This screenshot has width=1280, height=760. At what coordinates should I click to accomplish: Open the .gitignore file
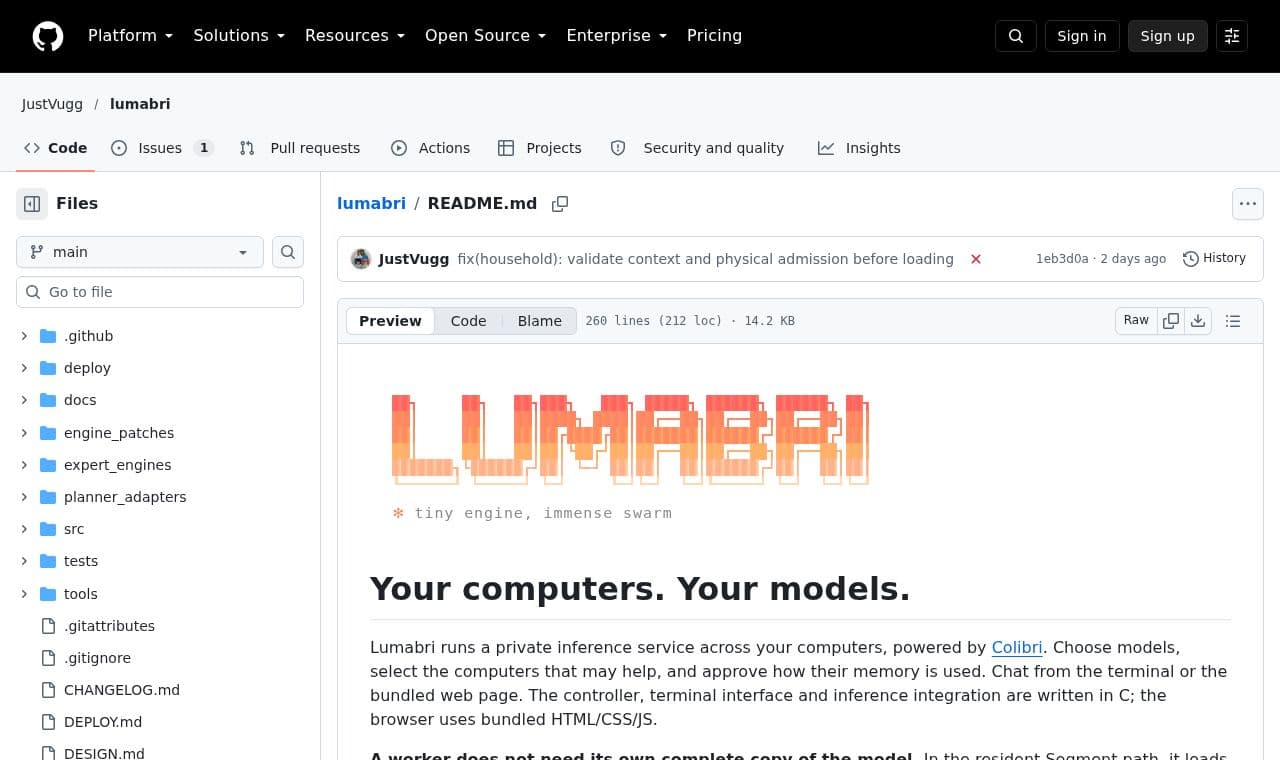point(97,658)
